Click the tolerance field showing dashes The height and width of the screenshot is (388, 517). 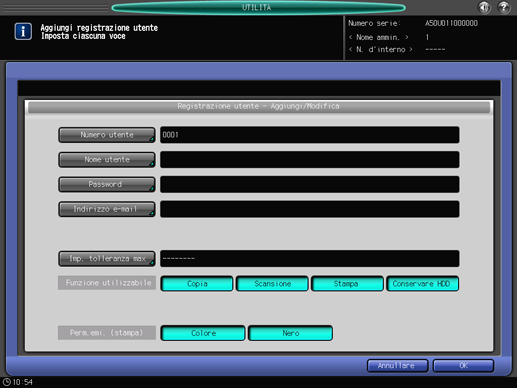(310, 258)
